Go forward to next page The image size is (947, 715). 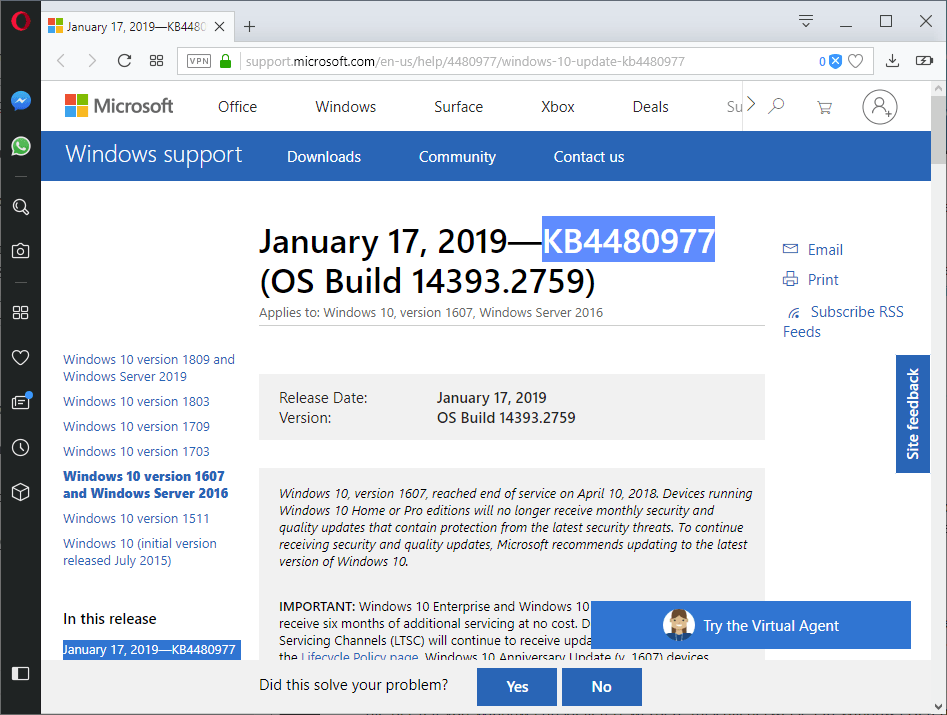click(x=92, y=60)
